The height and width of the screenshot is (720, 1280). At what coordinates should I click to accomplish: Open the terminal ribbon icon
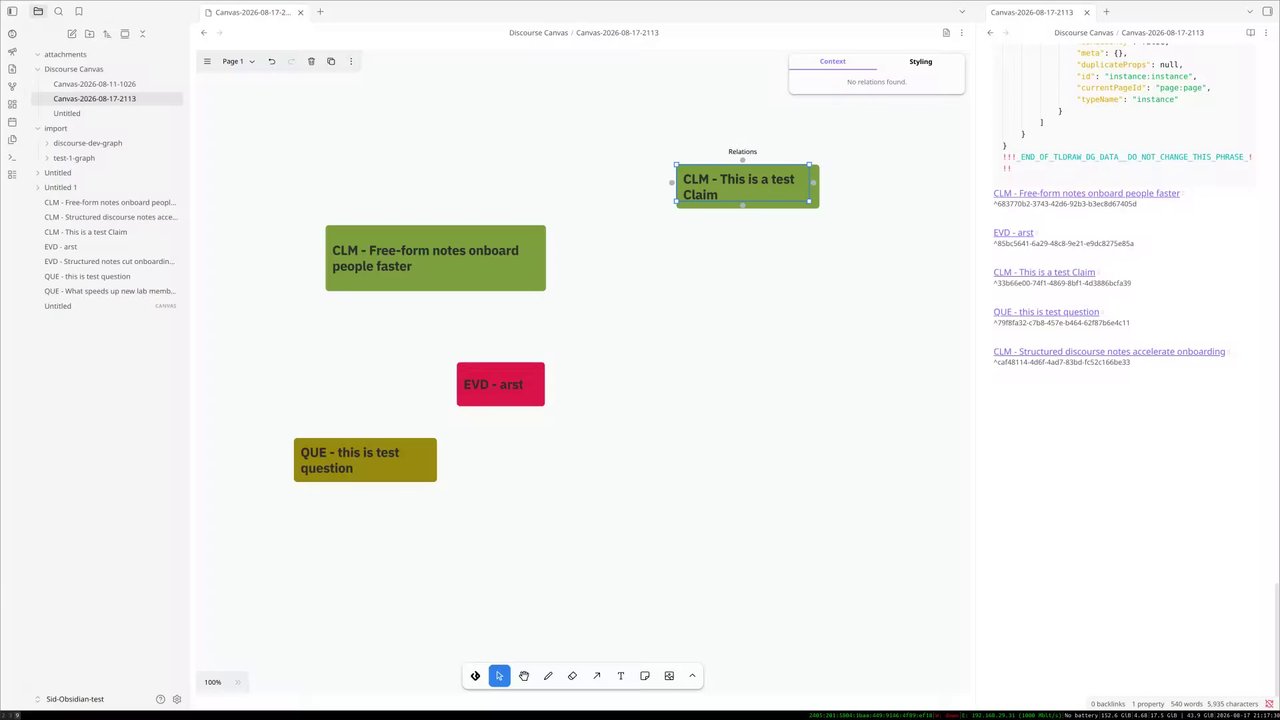12,157
